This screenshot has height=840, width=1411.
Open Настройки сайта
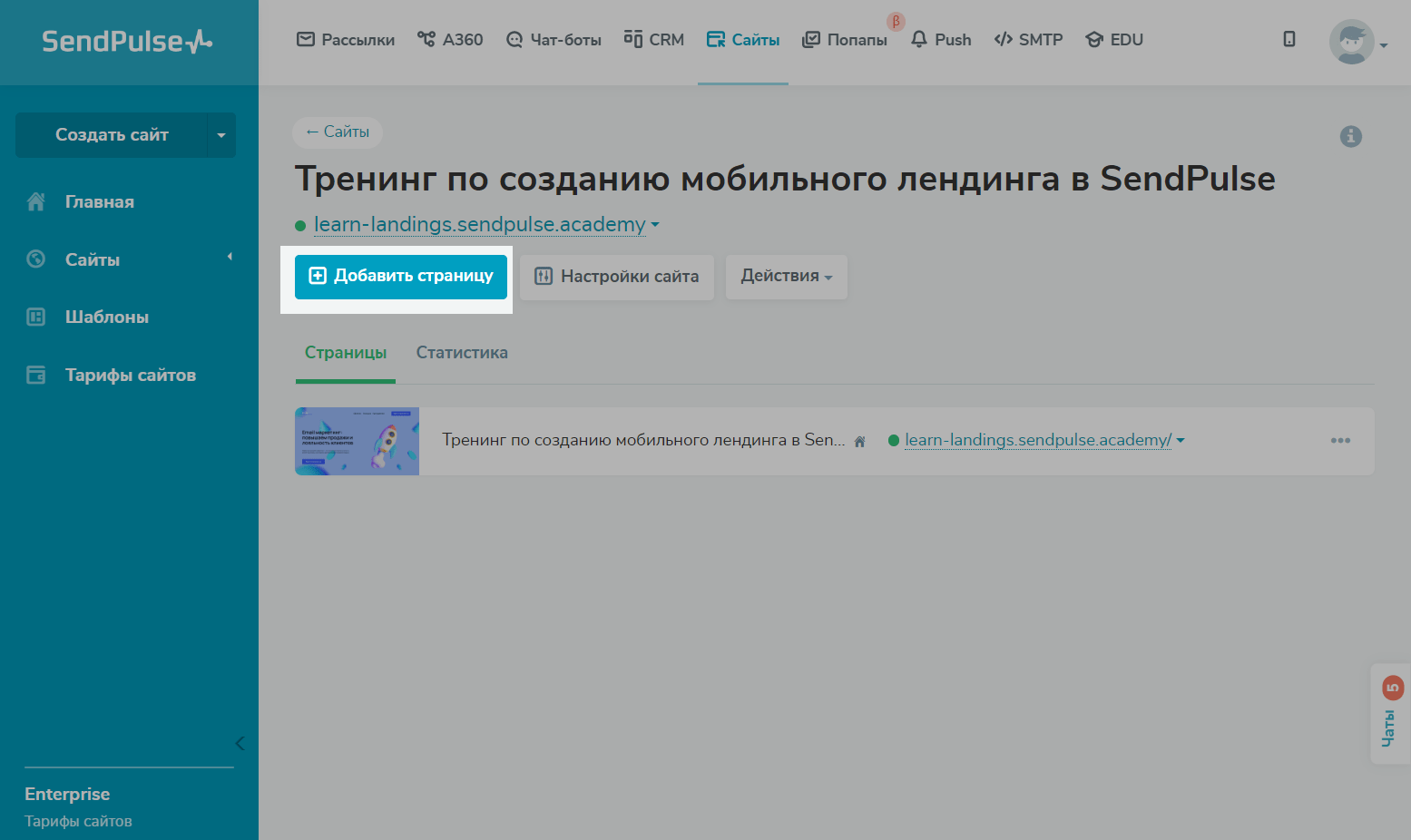click(617, 277)
